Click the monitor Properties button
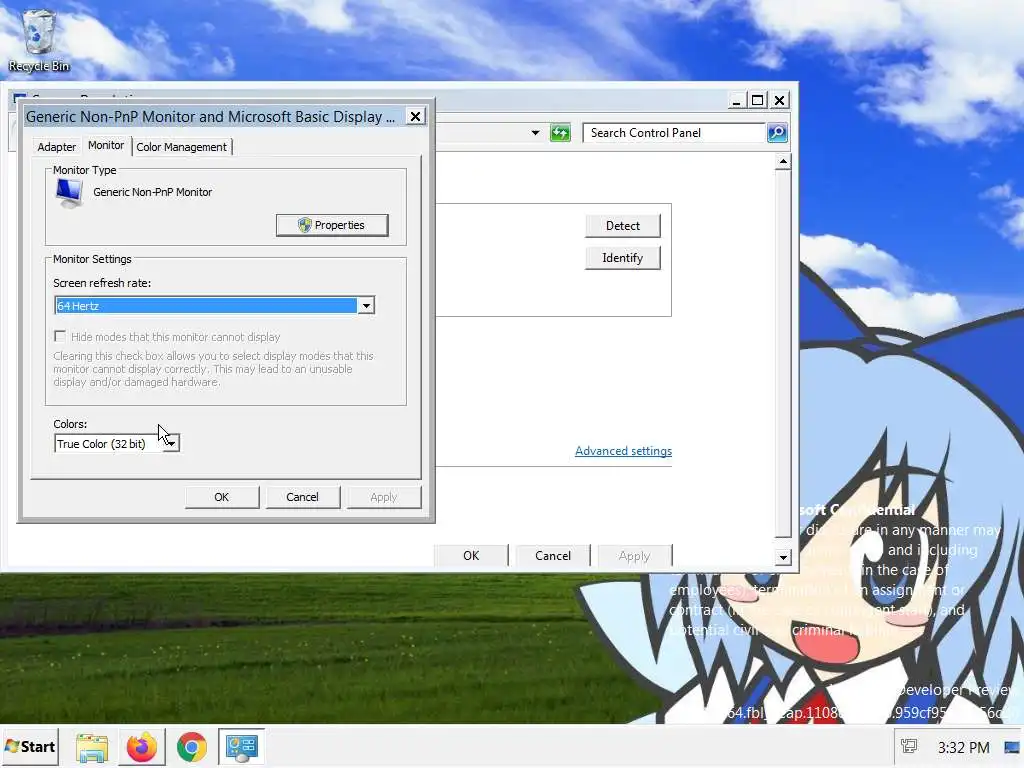1024x768 pixels. point(332,225)
